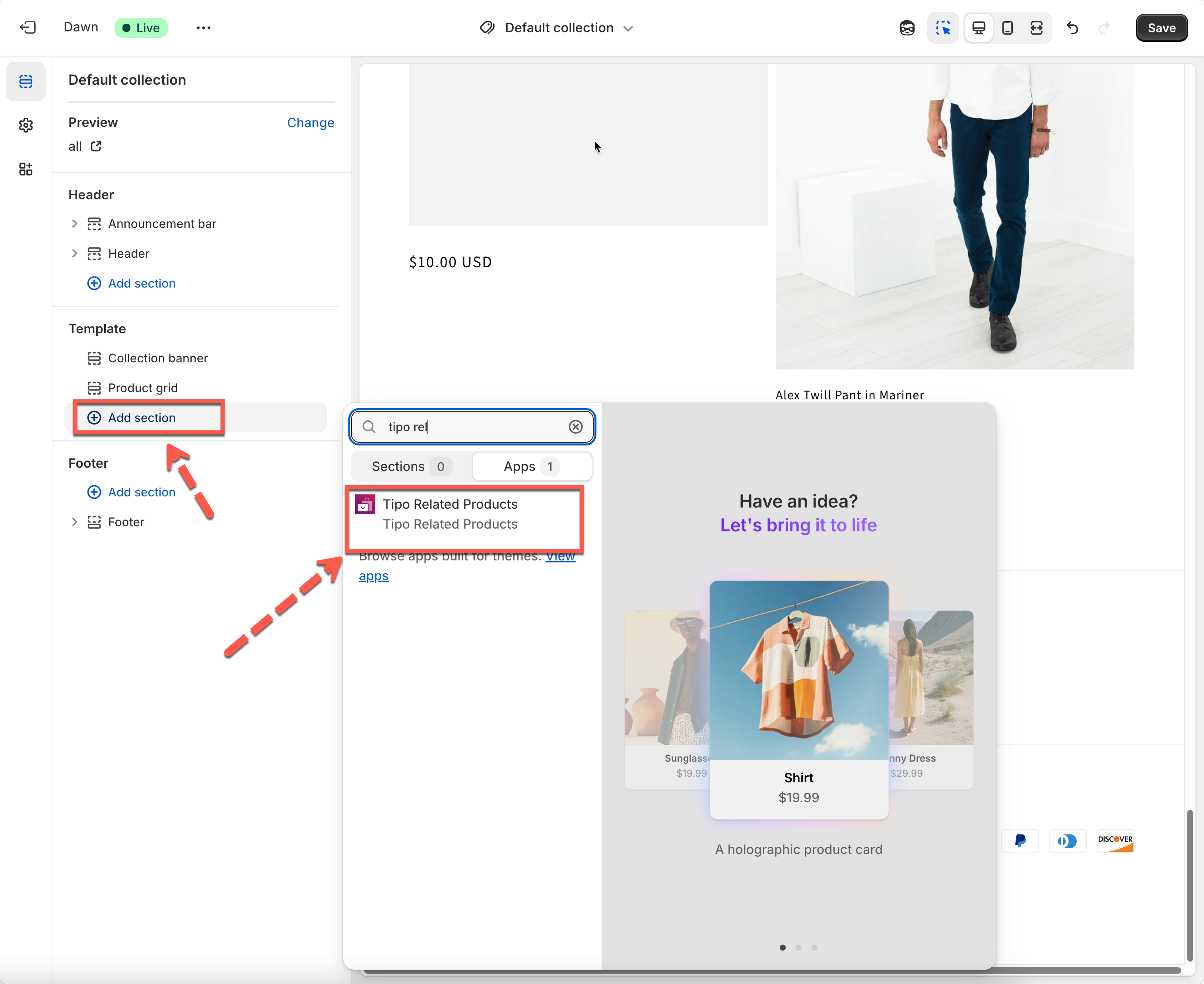Screen dimensions: 1204x984
Task: Open preview 'all' external link icon
Action: pos(96,146)
